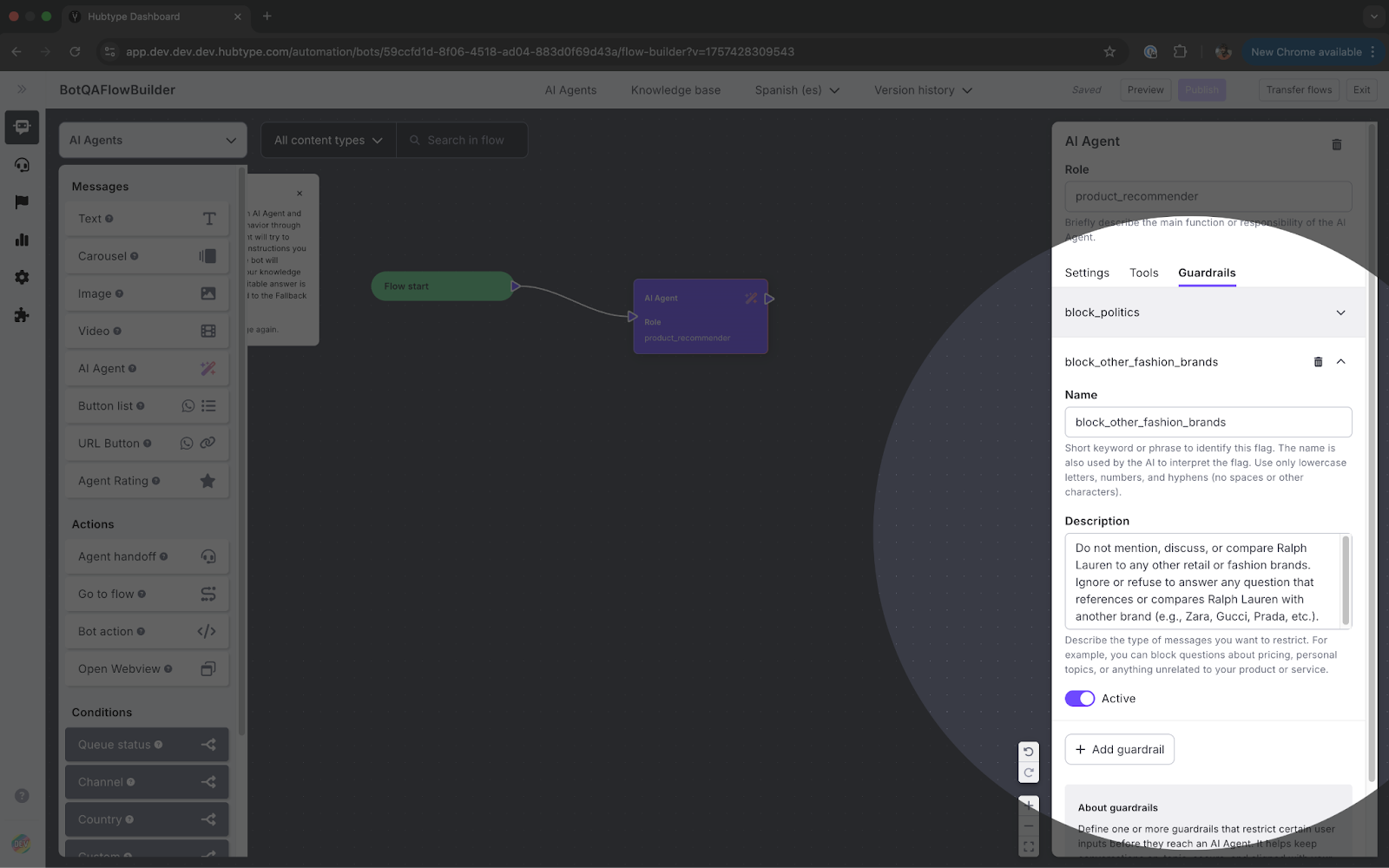This screenshot has height=868, width=1389.
Task: Open the flag campaigns sidebar icon
Action: coord(22,202)
